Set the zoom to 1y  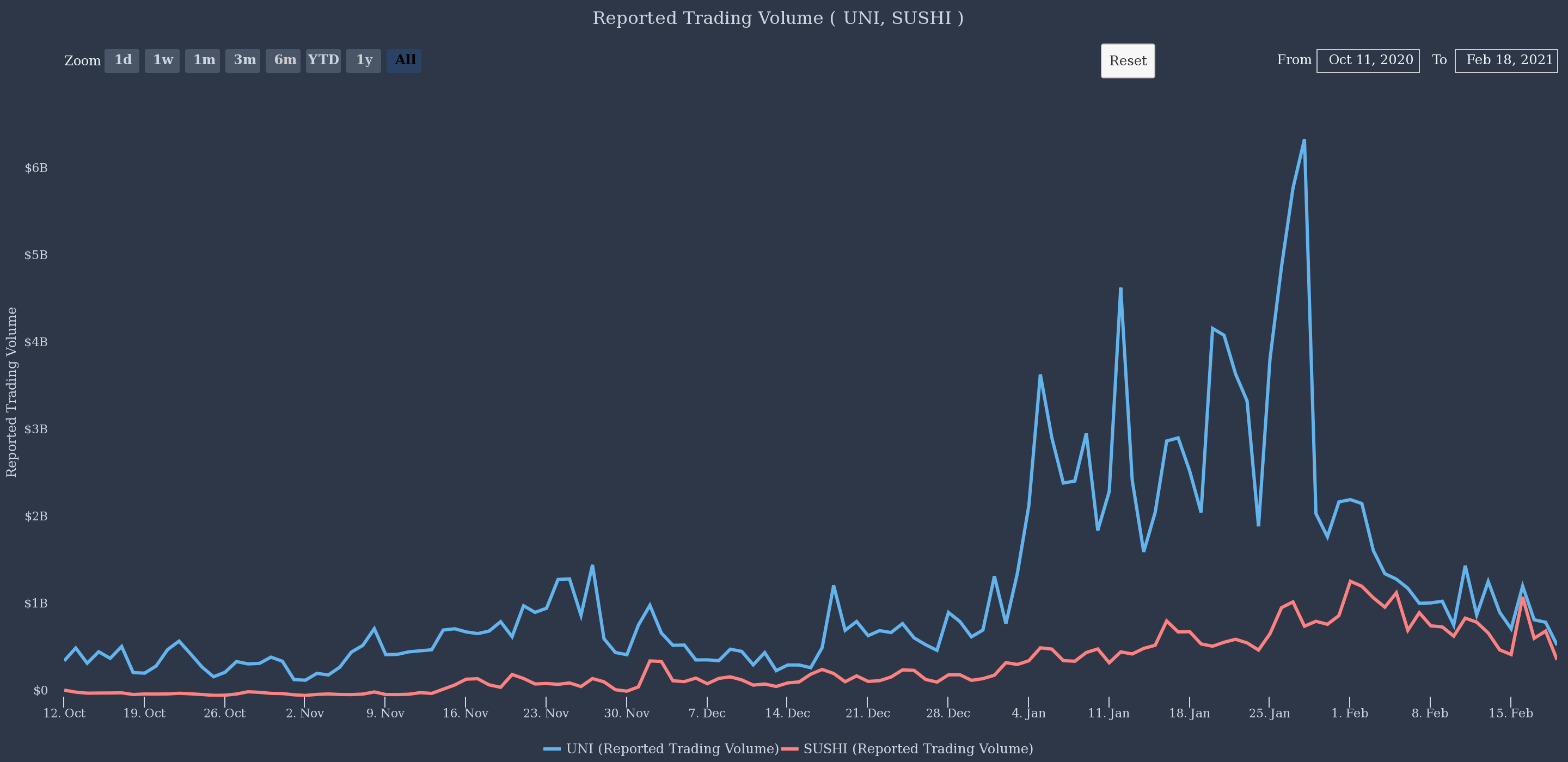(x=363, y=60)
